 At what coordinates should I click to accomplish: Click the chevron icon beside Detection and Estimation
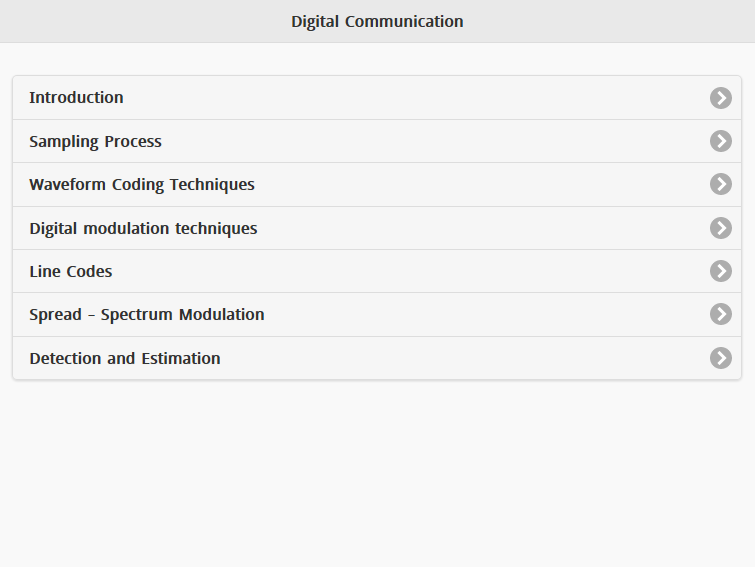pyautogui.click(x=721, y=358)
